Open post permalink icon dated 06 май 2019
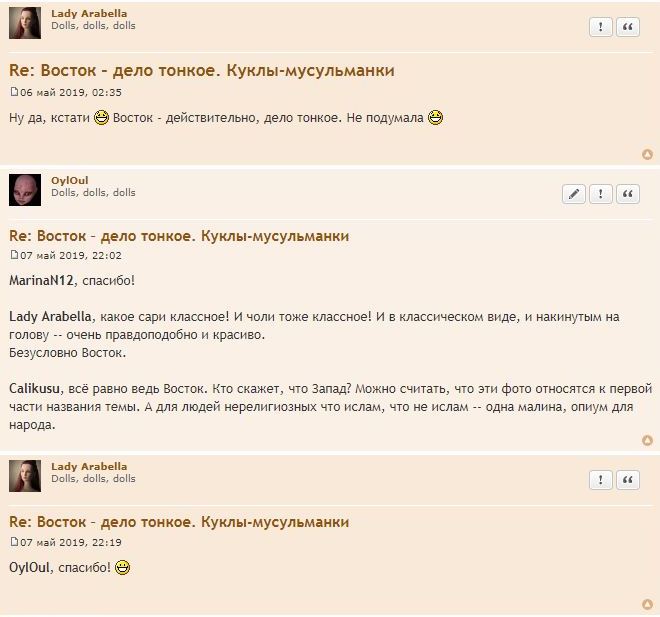This screenshot has height=617, width=660. click(x=14, y=92)
